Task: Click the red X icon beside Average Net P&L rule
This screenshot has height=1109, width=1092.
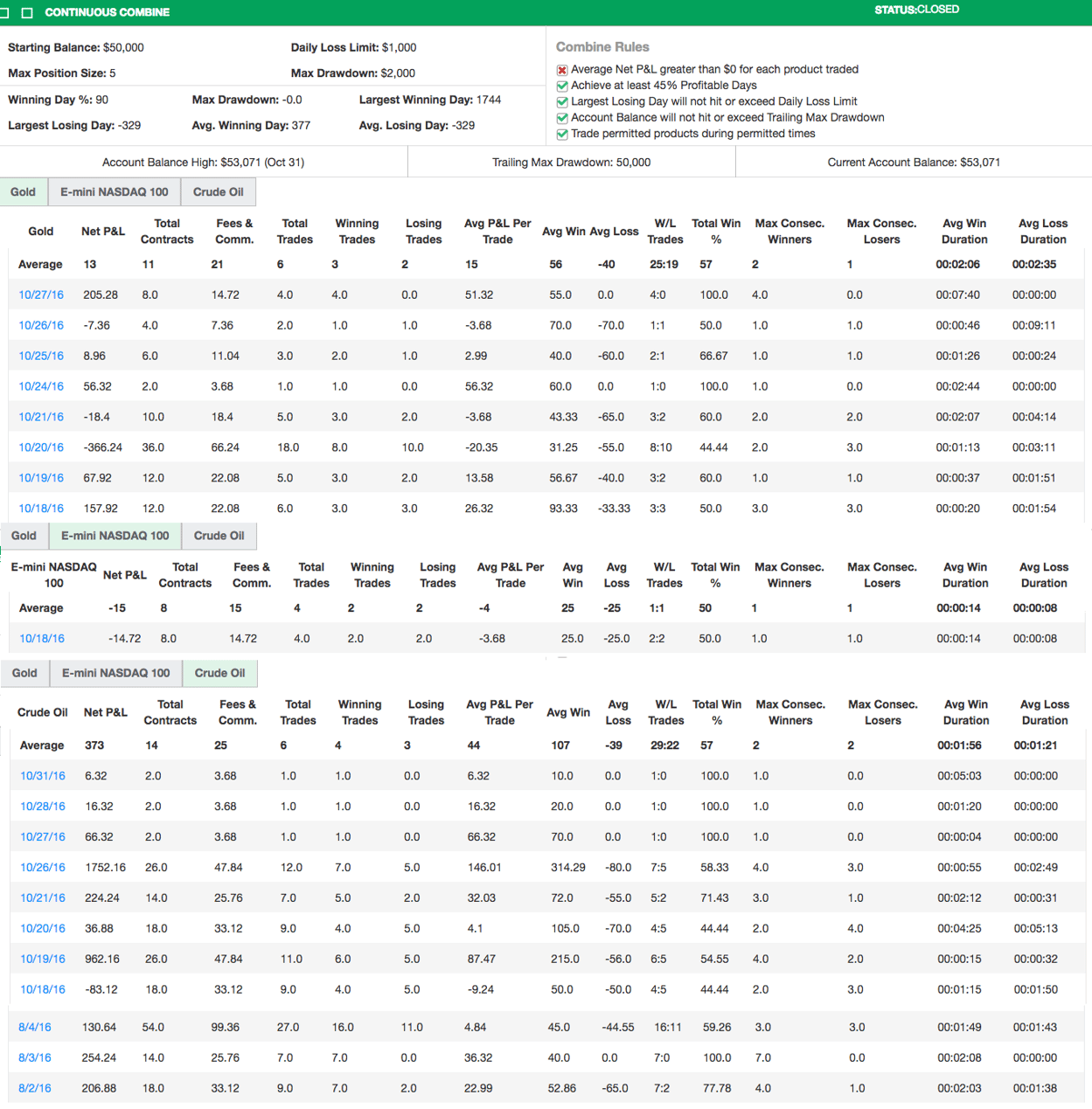Action: tap(560, 69)
